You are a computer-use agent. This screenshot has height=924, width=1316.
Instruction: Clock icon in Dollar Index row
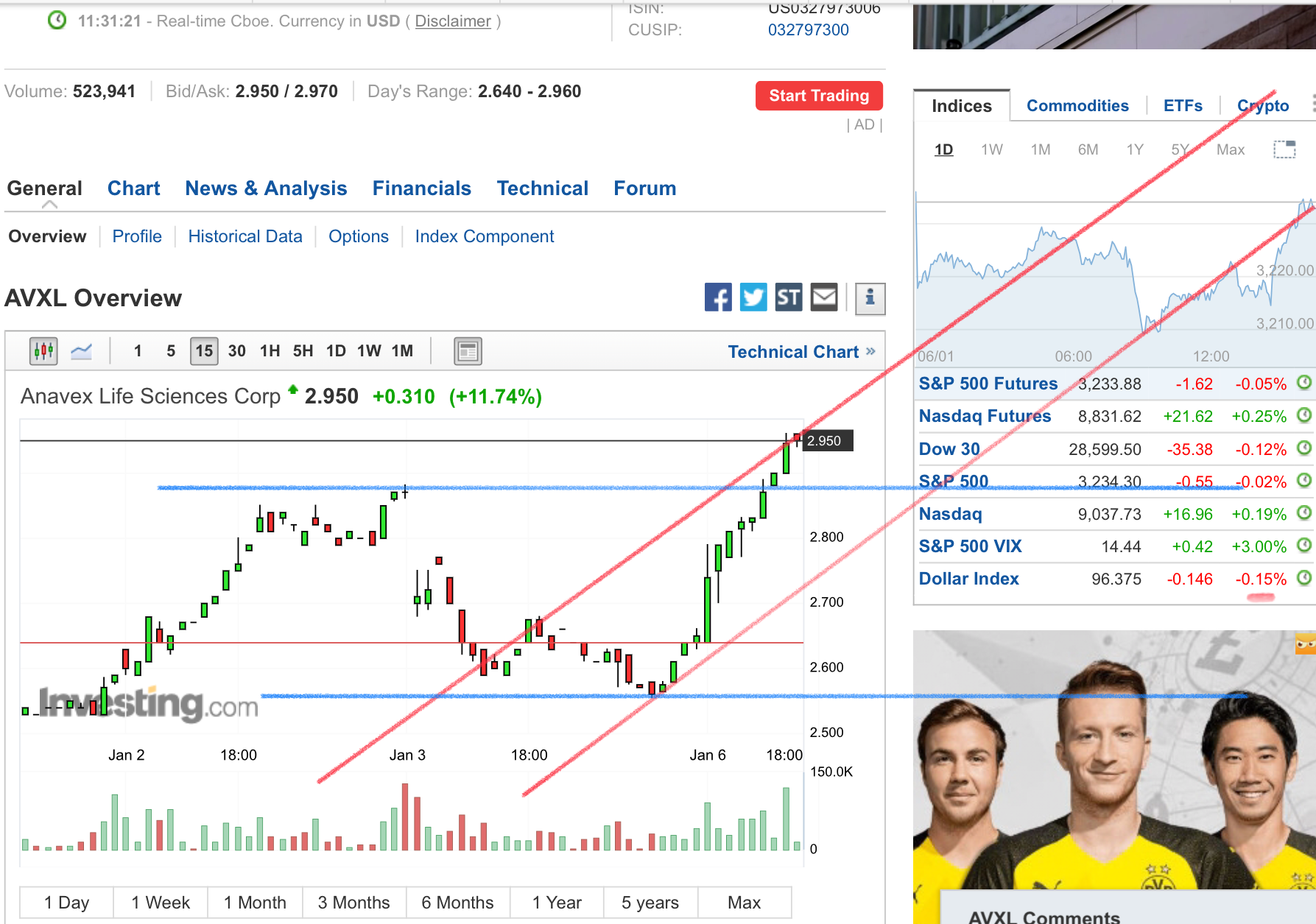click(1304, 577)
